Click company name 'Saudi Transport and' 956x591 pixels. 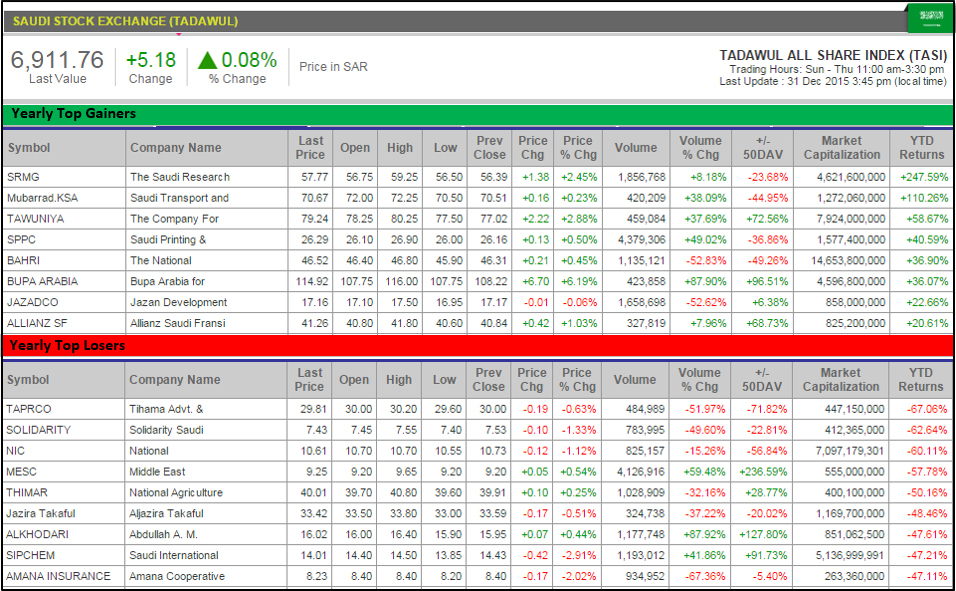coord(179,198)
